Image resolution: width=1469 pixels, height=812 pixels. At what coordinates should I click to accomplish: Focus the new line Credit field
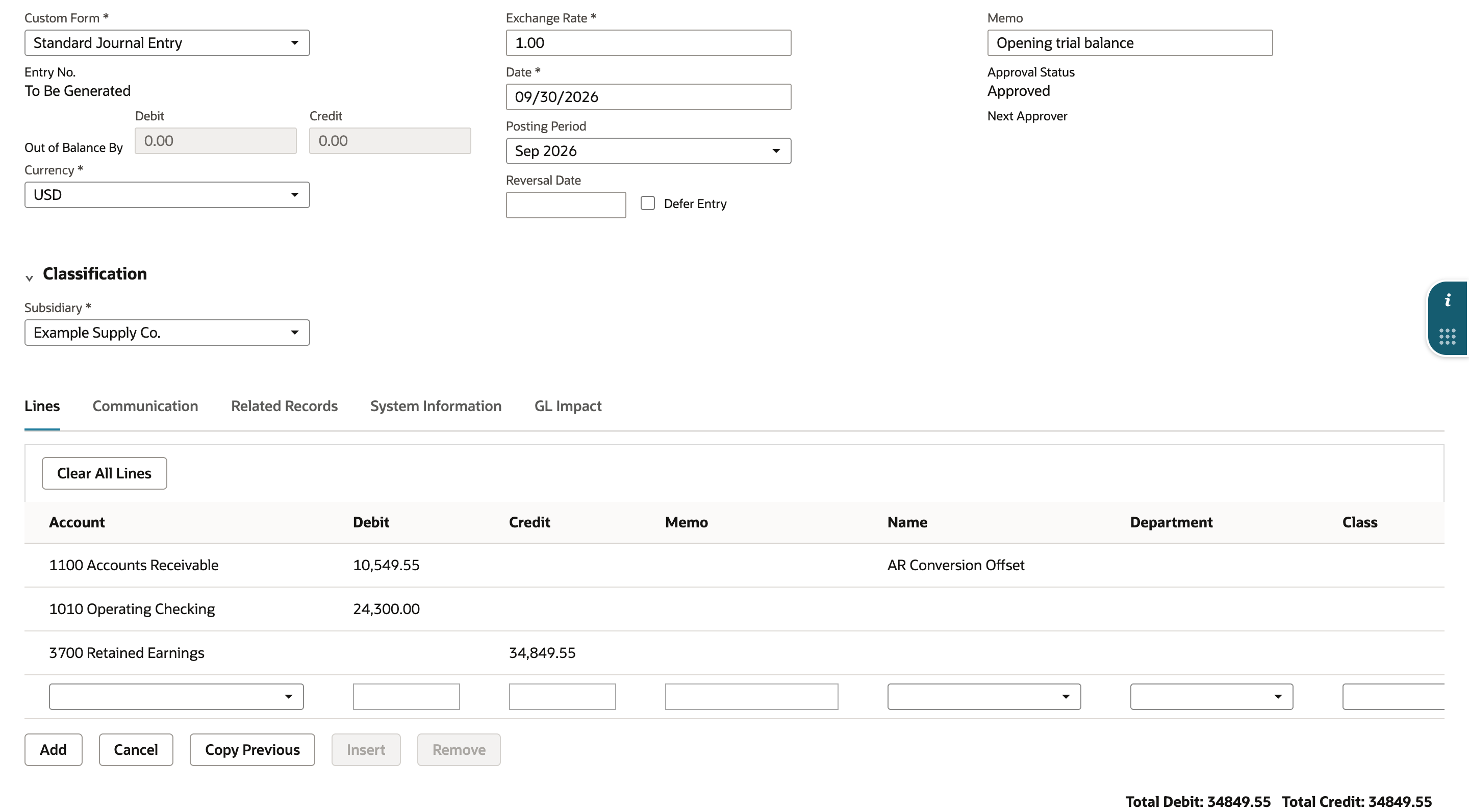pos(562,697)
